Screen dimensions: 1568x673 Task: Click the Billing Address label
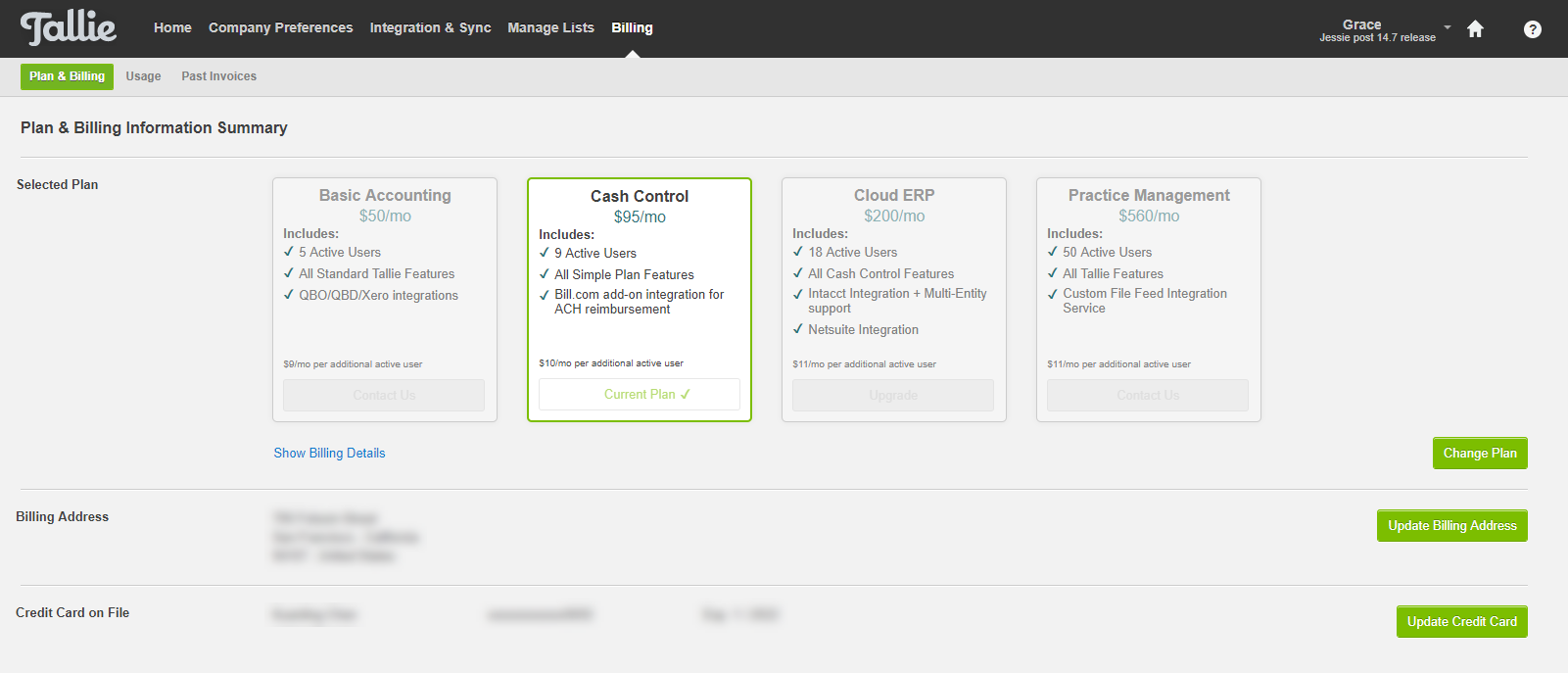pos(62,517)
